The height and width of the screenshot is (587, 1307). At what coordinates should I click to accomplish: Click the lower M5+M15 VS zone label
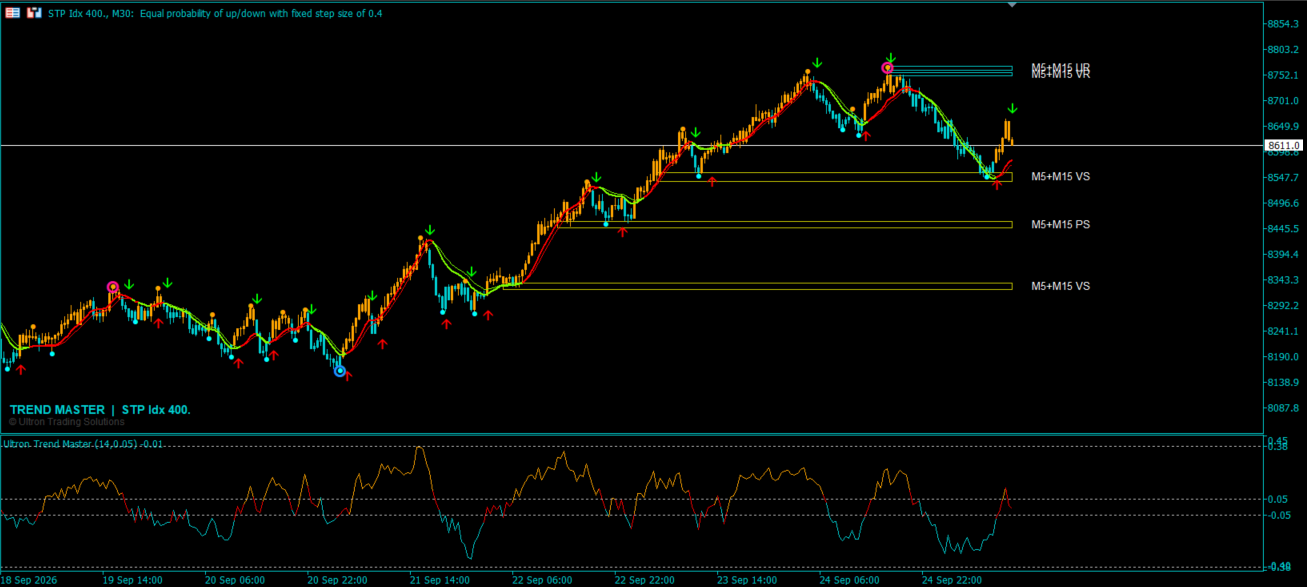[1060, 286]
